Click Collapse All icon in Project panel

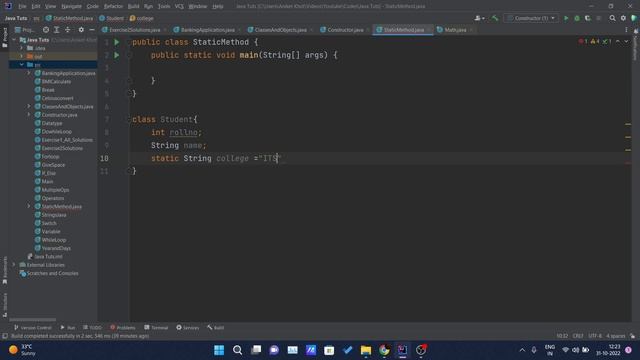68,30
